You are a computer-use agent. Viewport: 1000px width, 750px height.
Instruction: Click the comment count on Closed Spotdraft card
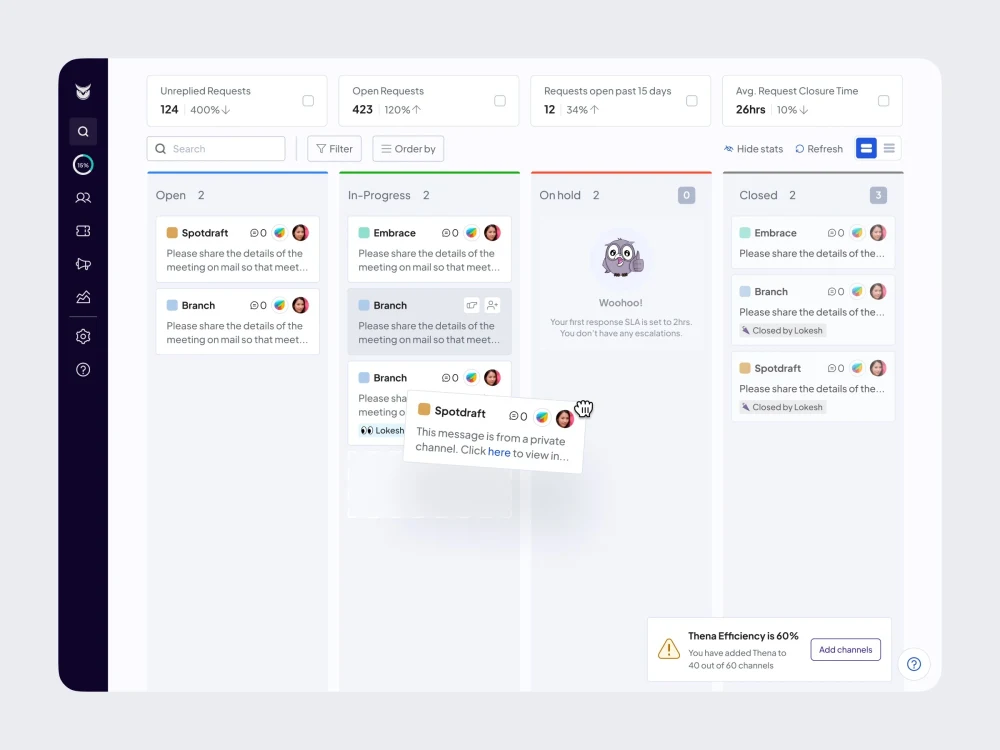coord(836,368)
